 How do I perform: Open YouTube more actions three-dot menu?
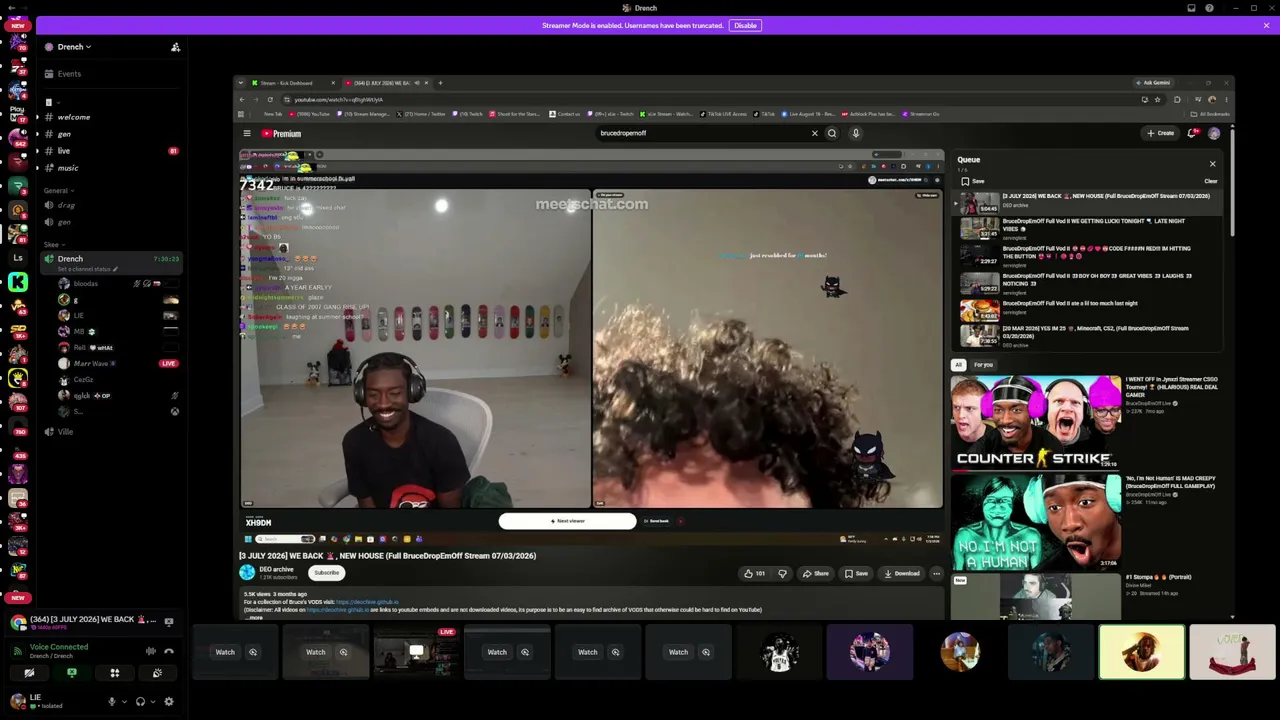(x=936, y=573)
